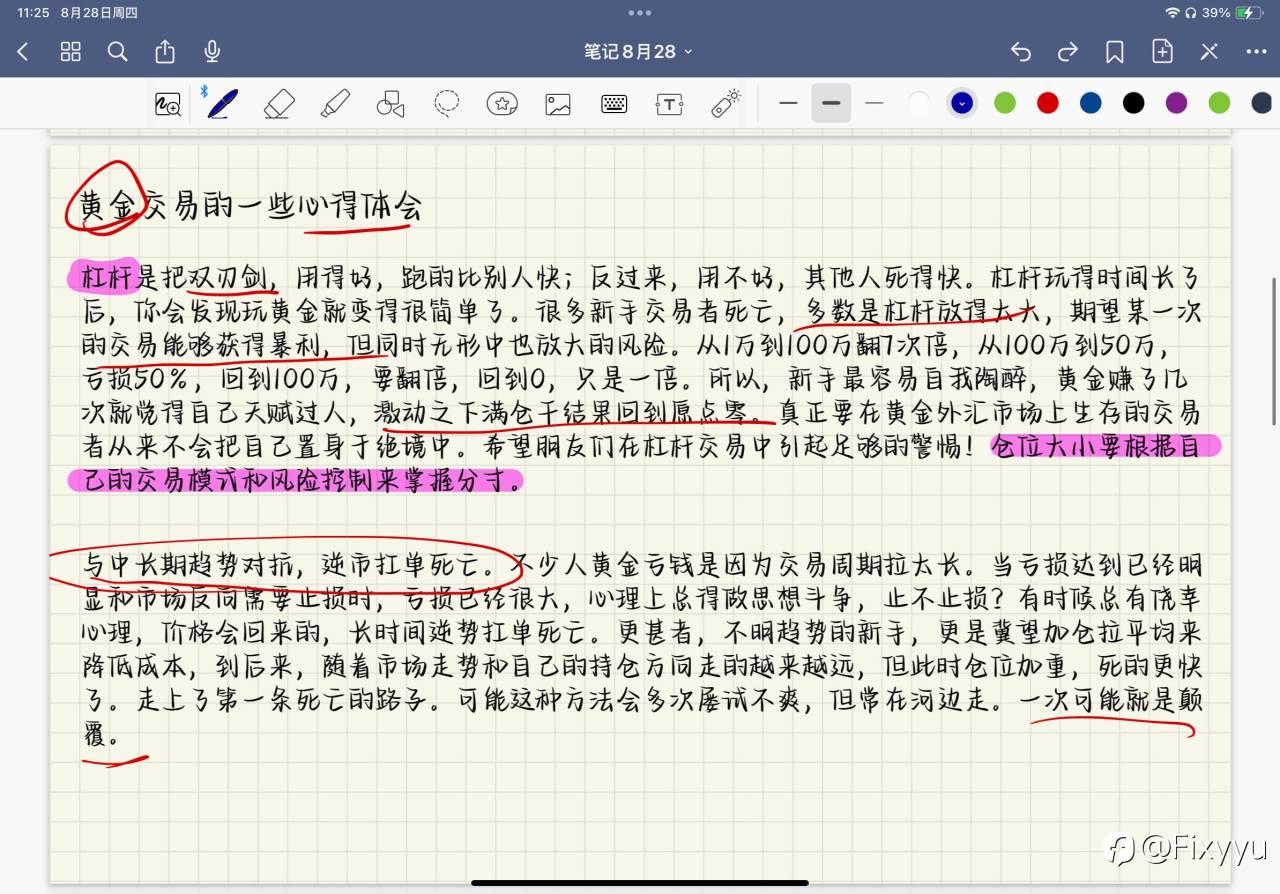The image size is (1280, 894).
Task: Open search with the magnifier icon
Action: [x=118, y=52]
